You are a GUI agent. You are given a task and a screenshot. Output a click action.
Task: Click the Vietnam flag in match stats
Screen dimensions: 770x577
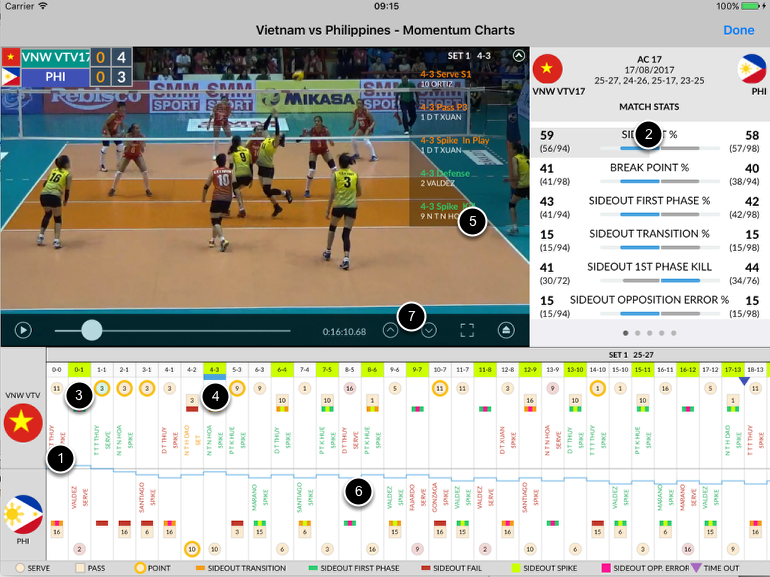click(x=547, y=69)
